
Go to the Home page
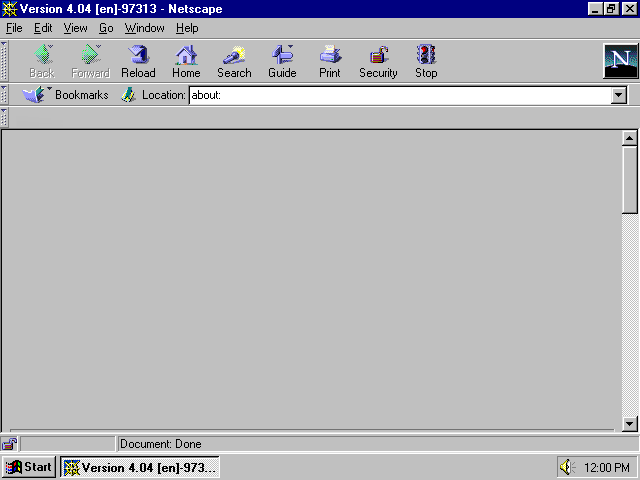(186, 61)
